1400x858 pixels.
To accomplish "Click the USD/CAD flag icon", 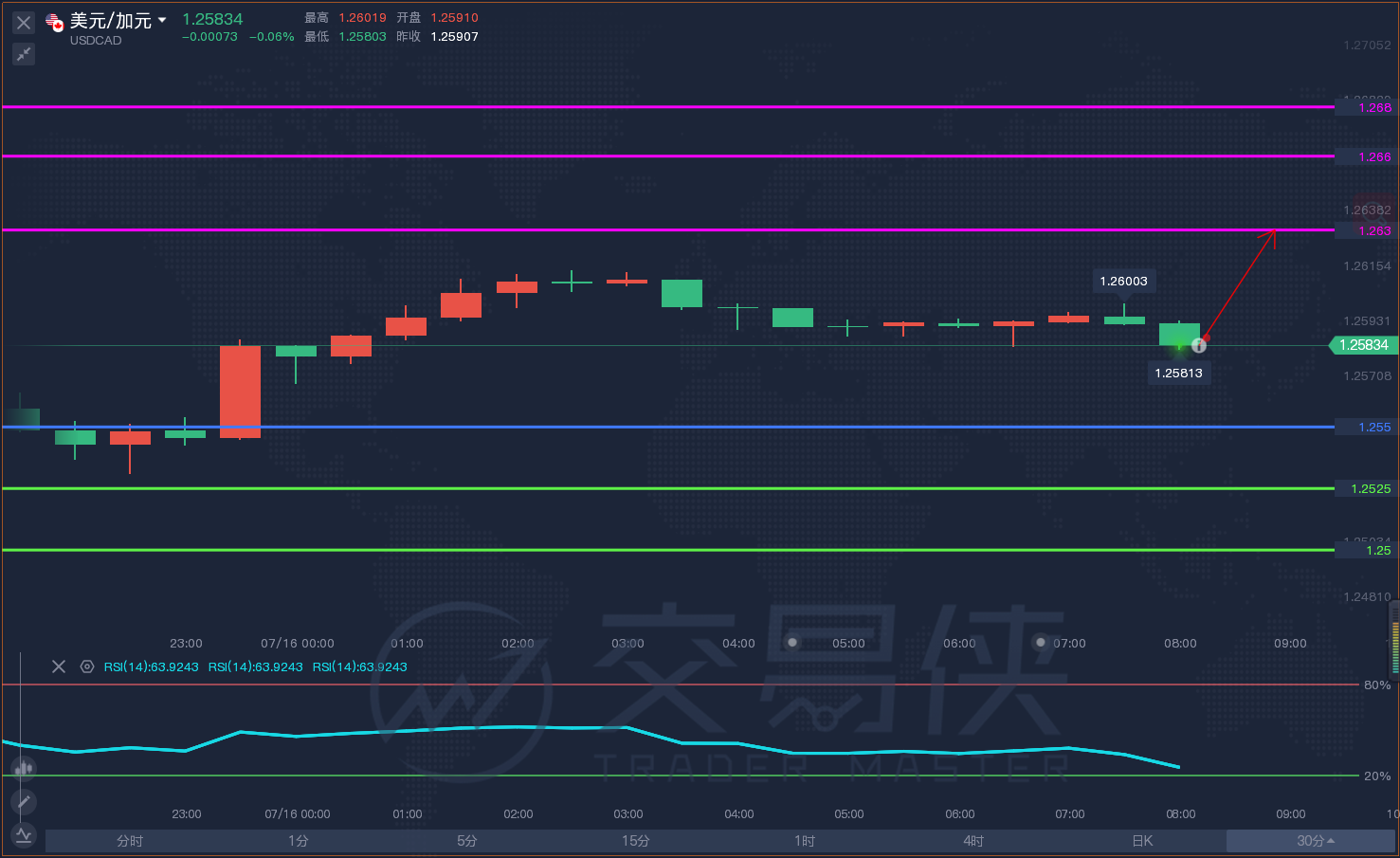I will click(x=55, y=22).
